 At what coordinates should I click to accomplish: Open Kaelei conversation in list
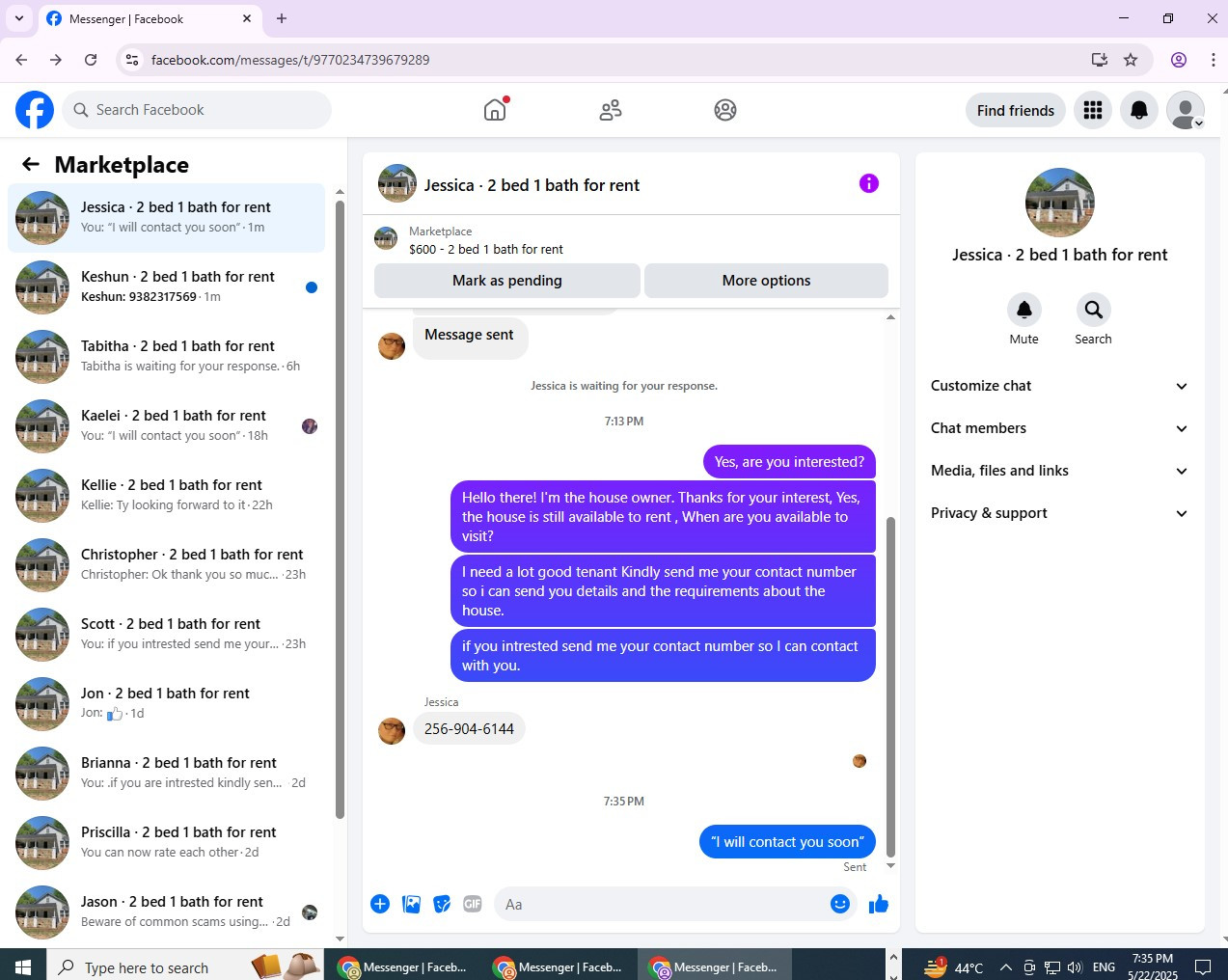166,426
